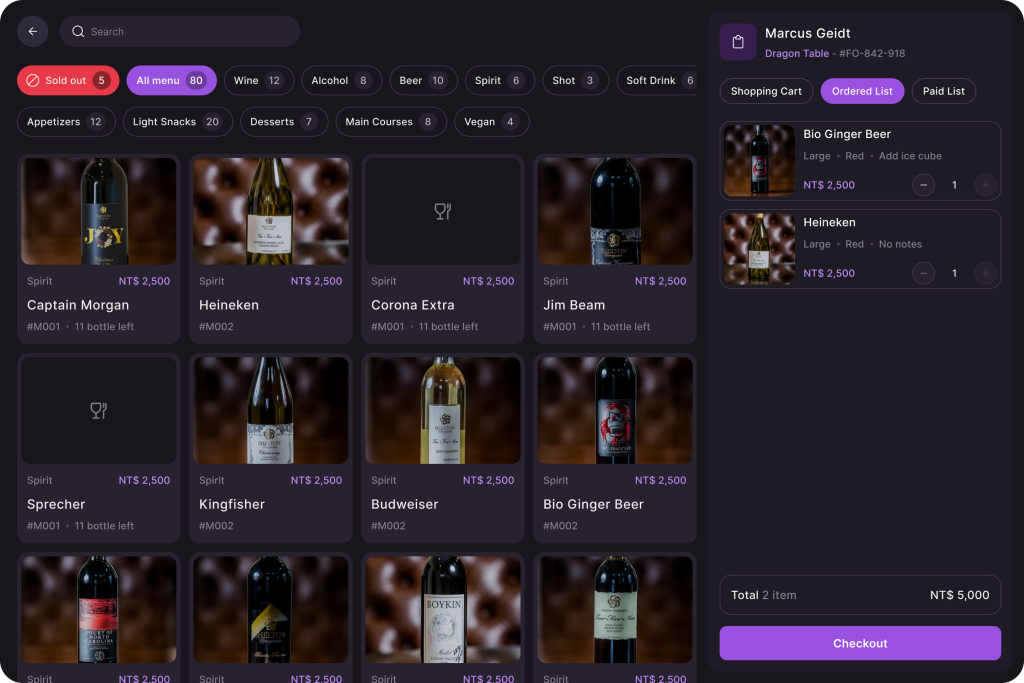Screen dimensions: 1024x683
Task: Filter menu by Shot
Action: (575, 80)
